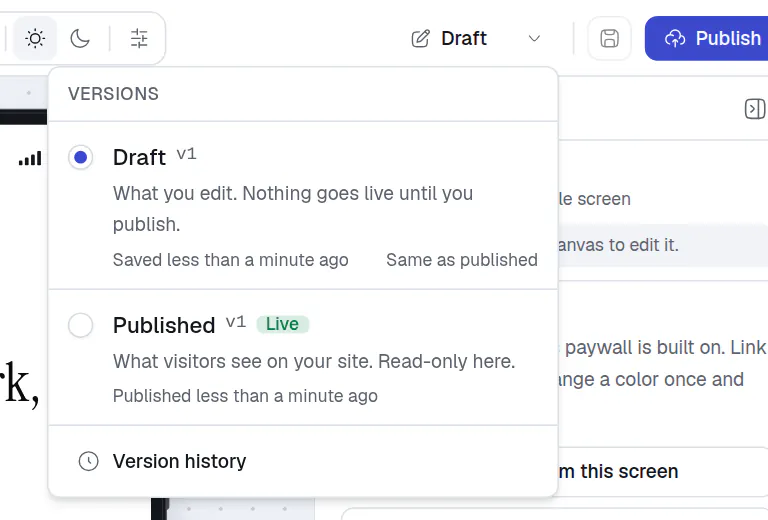Viewport: 768px width, 520px height.
Task: Click 'What you edit' description text
Action: pos(293,209)
